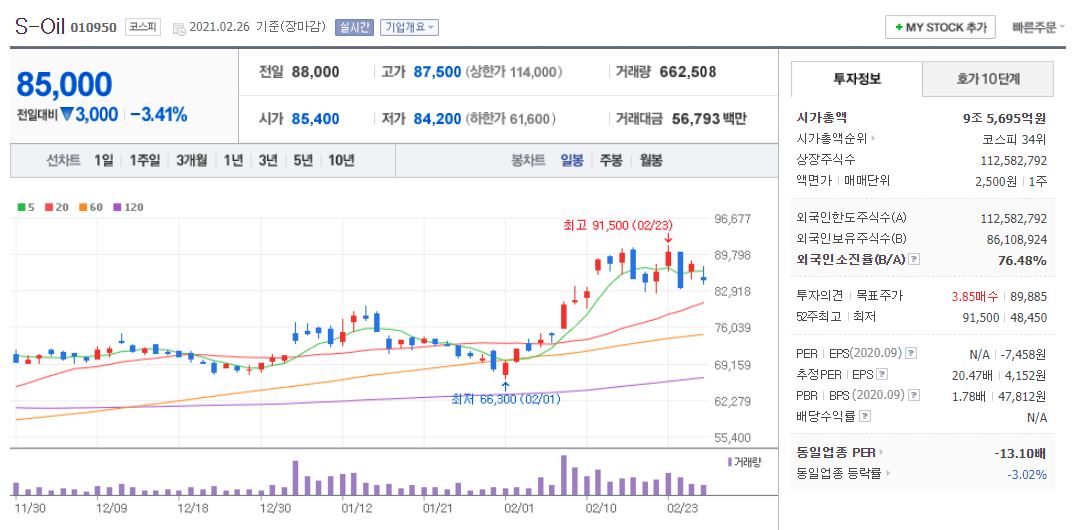Select the 일봉 candlestick chart

[x=572, y=160]
